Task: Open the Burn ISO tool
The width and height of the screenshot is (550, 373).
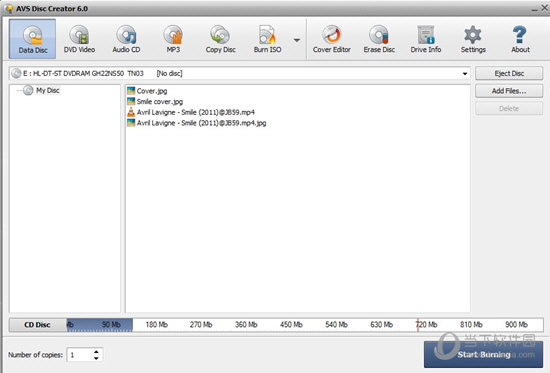Action: point(267,39)
